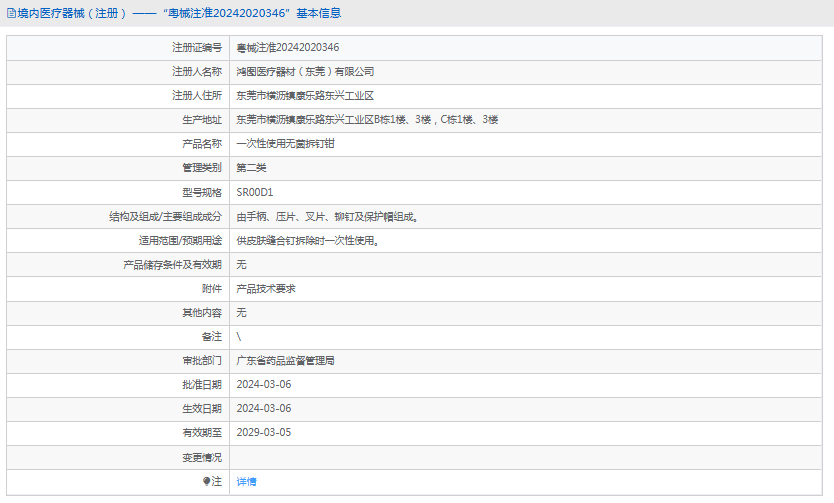Open the 详情 details link
This screenshot has height=503, width=834.
[246, 482]
